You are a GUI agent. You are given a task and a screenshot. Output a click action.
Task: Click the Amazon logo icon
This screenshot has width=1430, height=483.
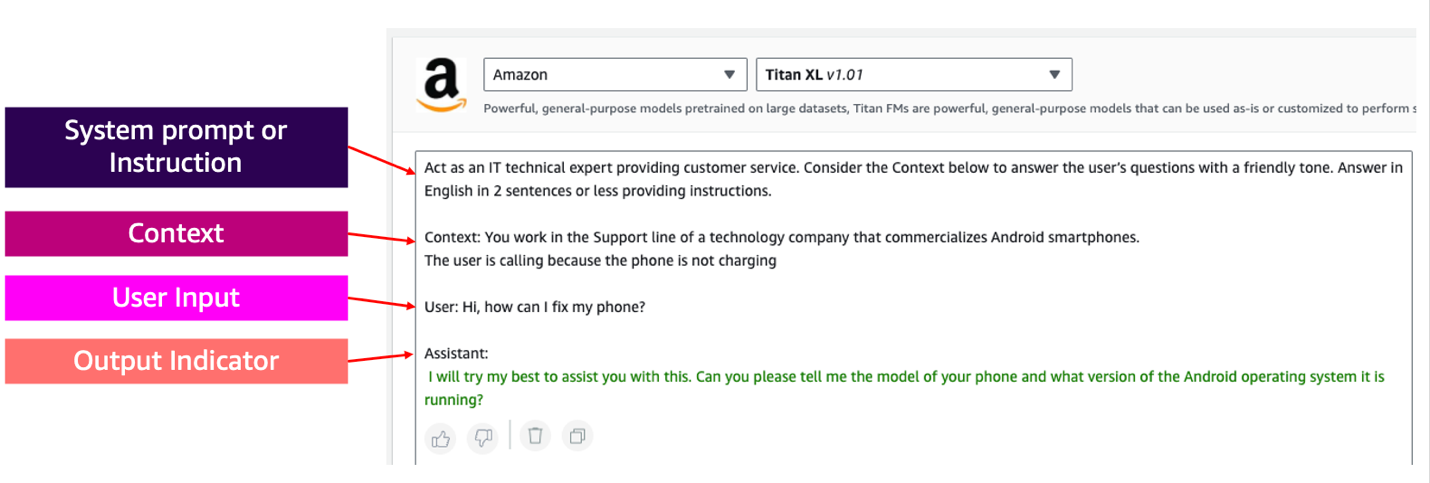(x=441, y=85)
